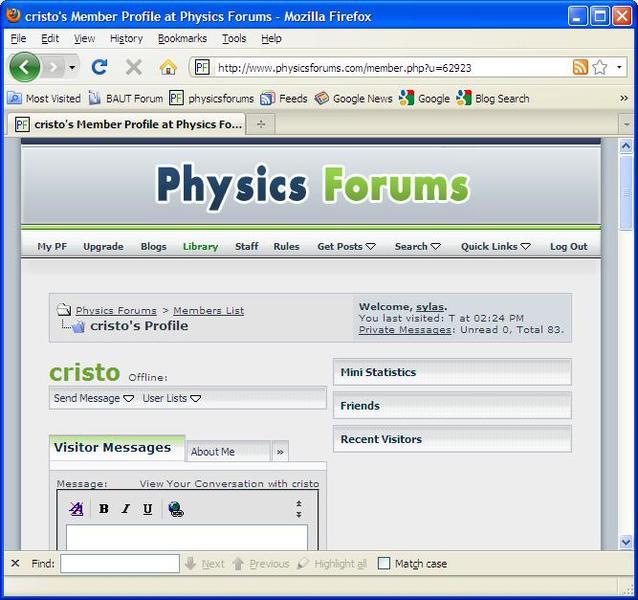Viewport: 638px width, 600px height.
Task: Click the Physics Forums banner logo
Action: 312,187
